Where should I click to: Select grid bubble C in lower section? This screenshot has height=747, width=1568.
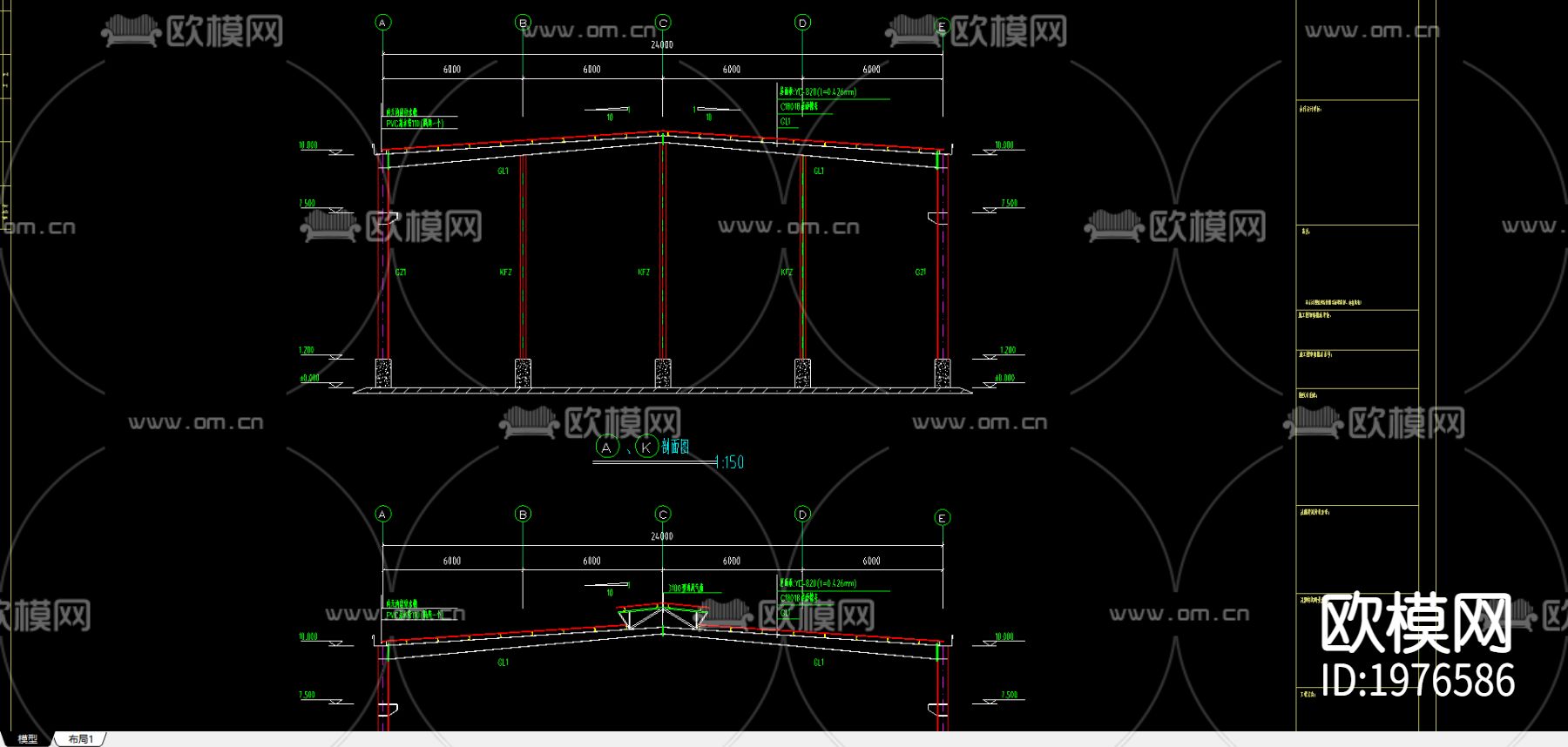[x=663, y=515]
